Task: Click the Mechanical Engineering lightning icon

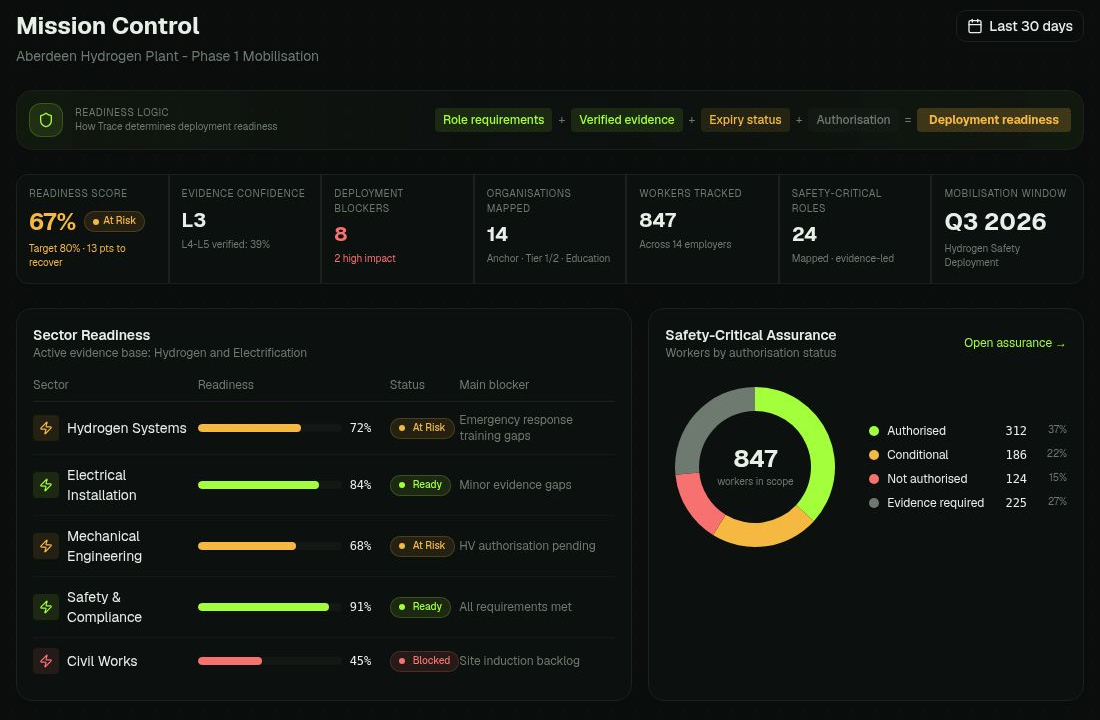Action: coord(46,546)
